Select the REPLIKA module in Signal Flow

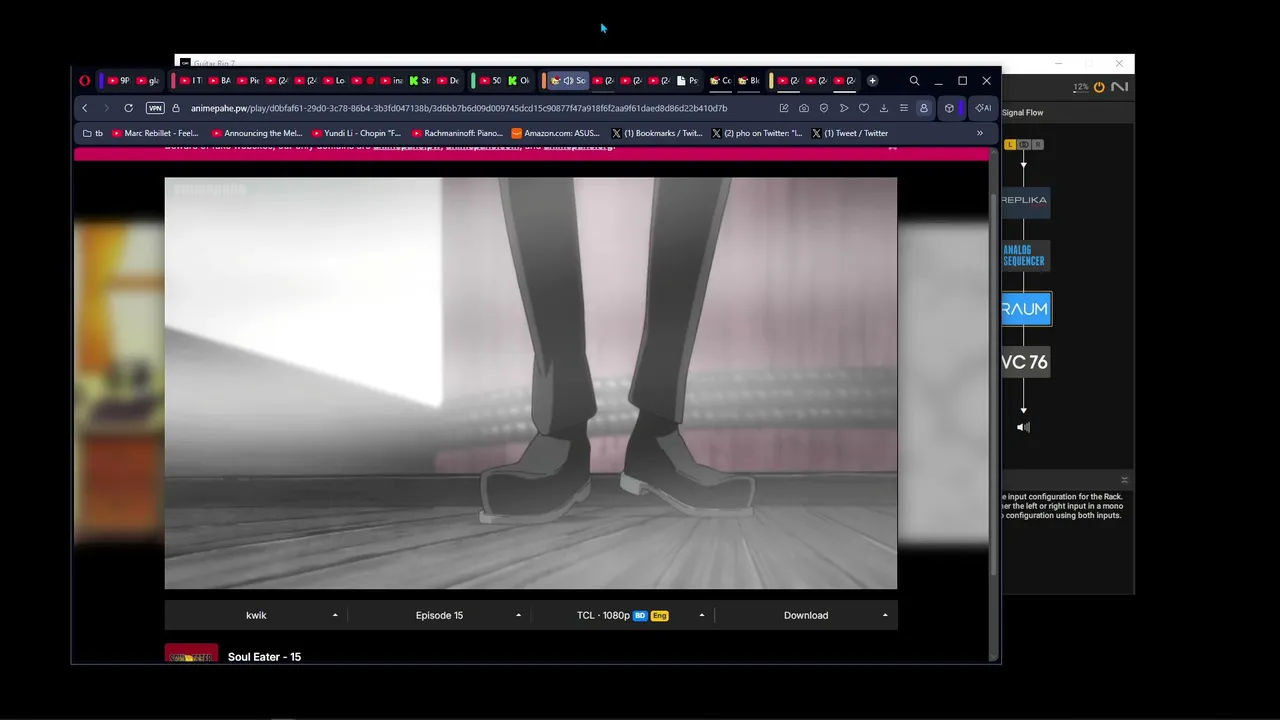click(x=1024, y=200)
